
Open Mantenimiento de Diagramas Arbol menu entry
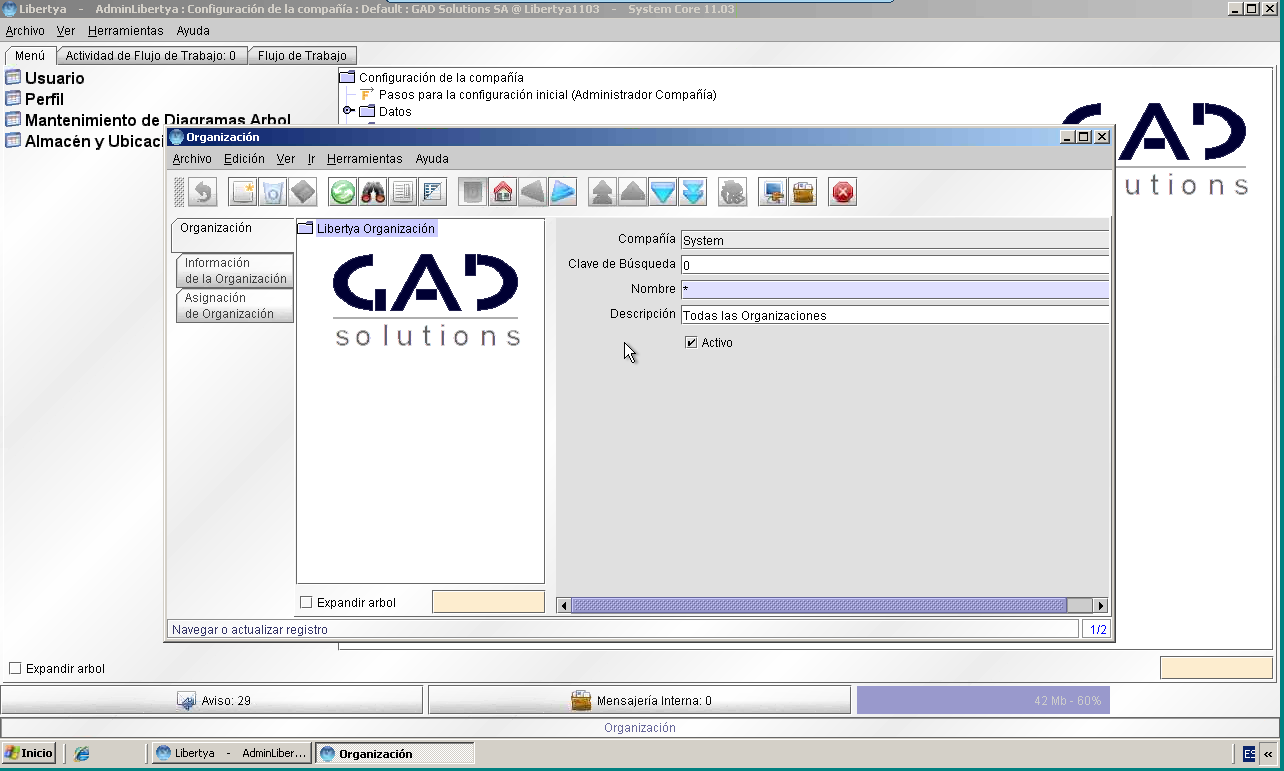(x=158, y=120)
